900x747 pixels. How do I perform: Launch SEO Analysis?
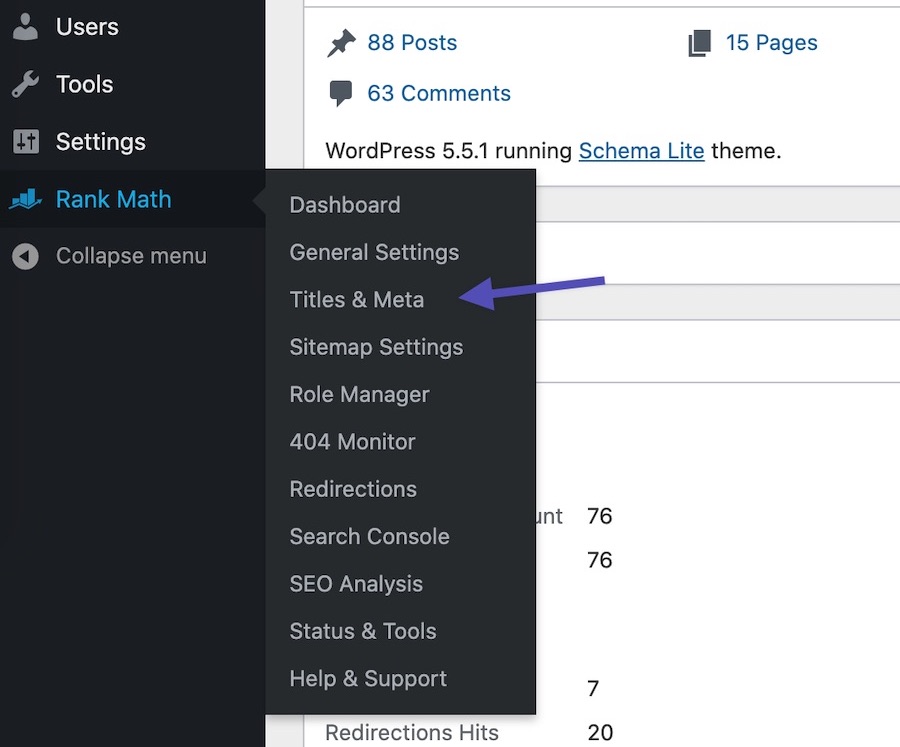click(x=356, y=584)
